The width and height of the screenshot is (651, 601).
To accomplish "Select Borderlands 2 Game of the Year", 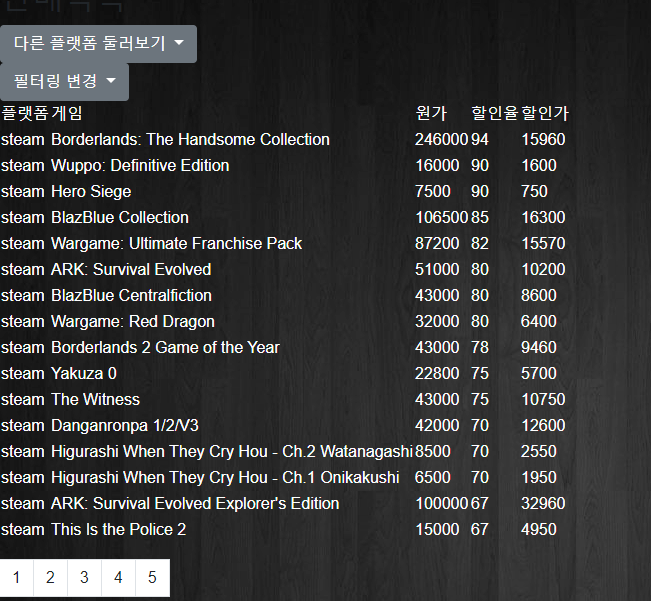I will click(165, 348).
